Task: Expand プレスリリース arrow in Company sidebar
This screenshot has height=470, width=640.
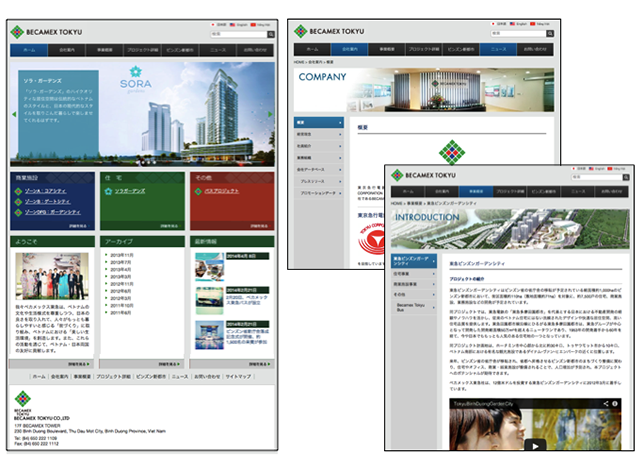Action: coord(340,182)
